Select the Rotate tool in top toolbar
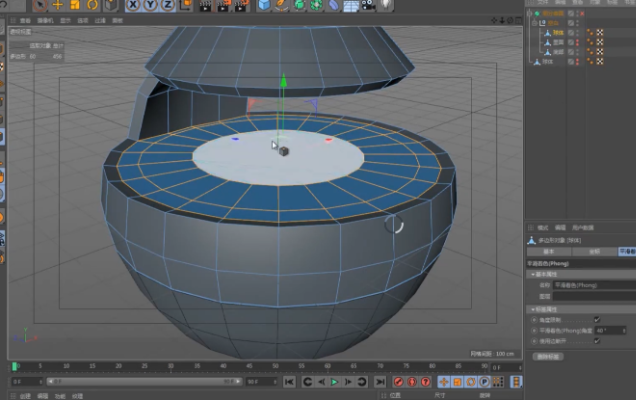Viewport: 636px width, 400px height. tap(92, 5)
